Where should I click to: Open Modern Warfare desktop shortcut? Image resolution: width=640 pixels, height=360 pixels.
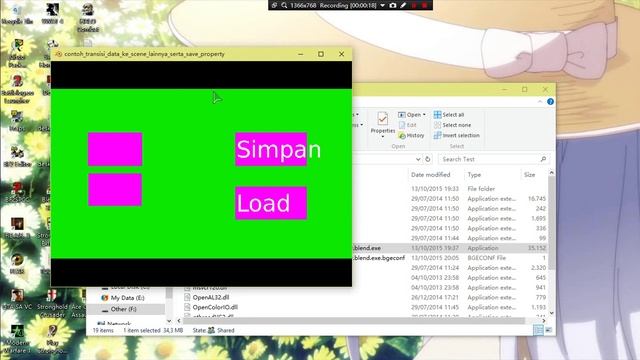point(17,338)
